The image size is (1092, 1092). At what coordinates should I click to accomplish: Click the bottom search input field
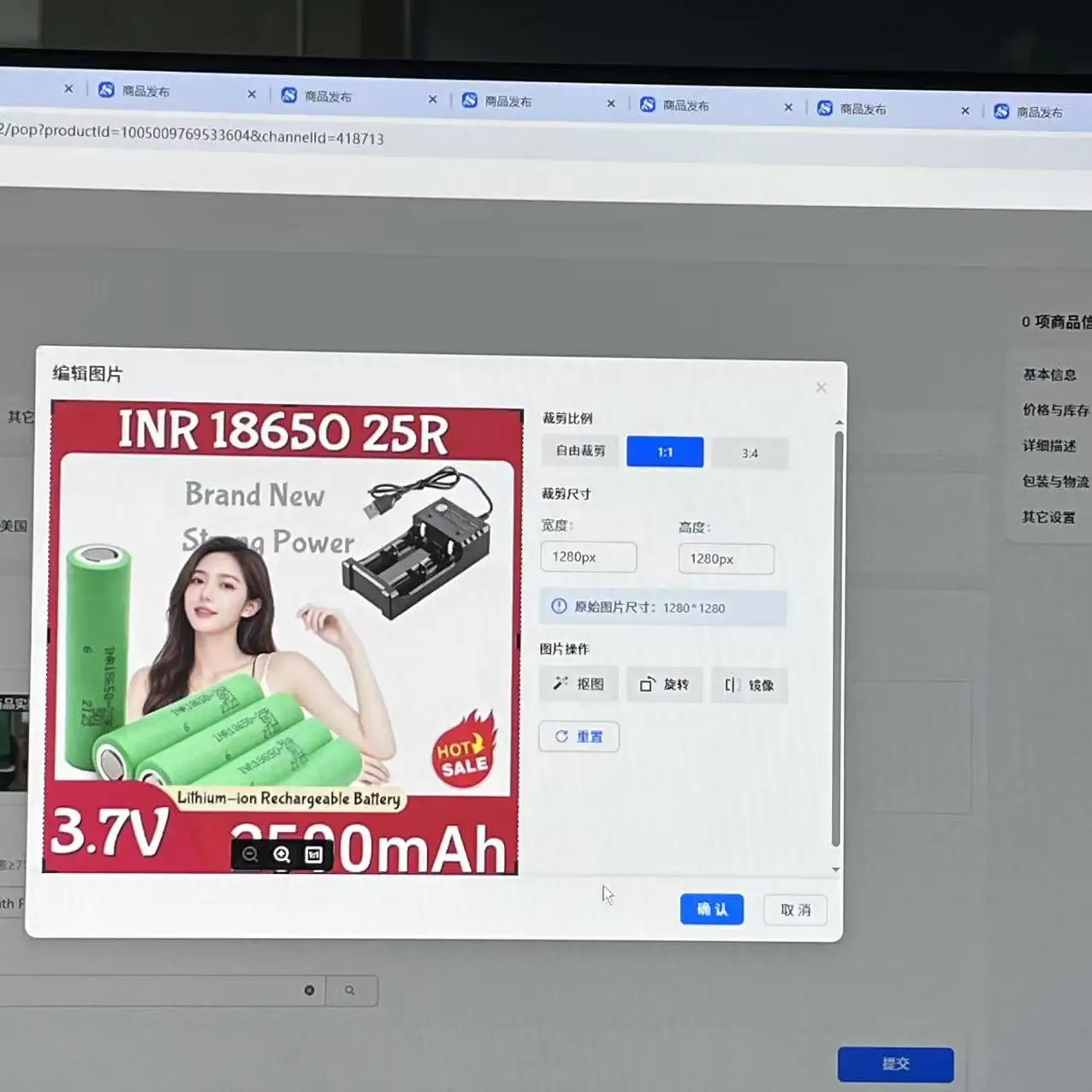pyautogui.click(x=162, y=989)
